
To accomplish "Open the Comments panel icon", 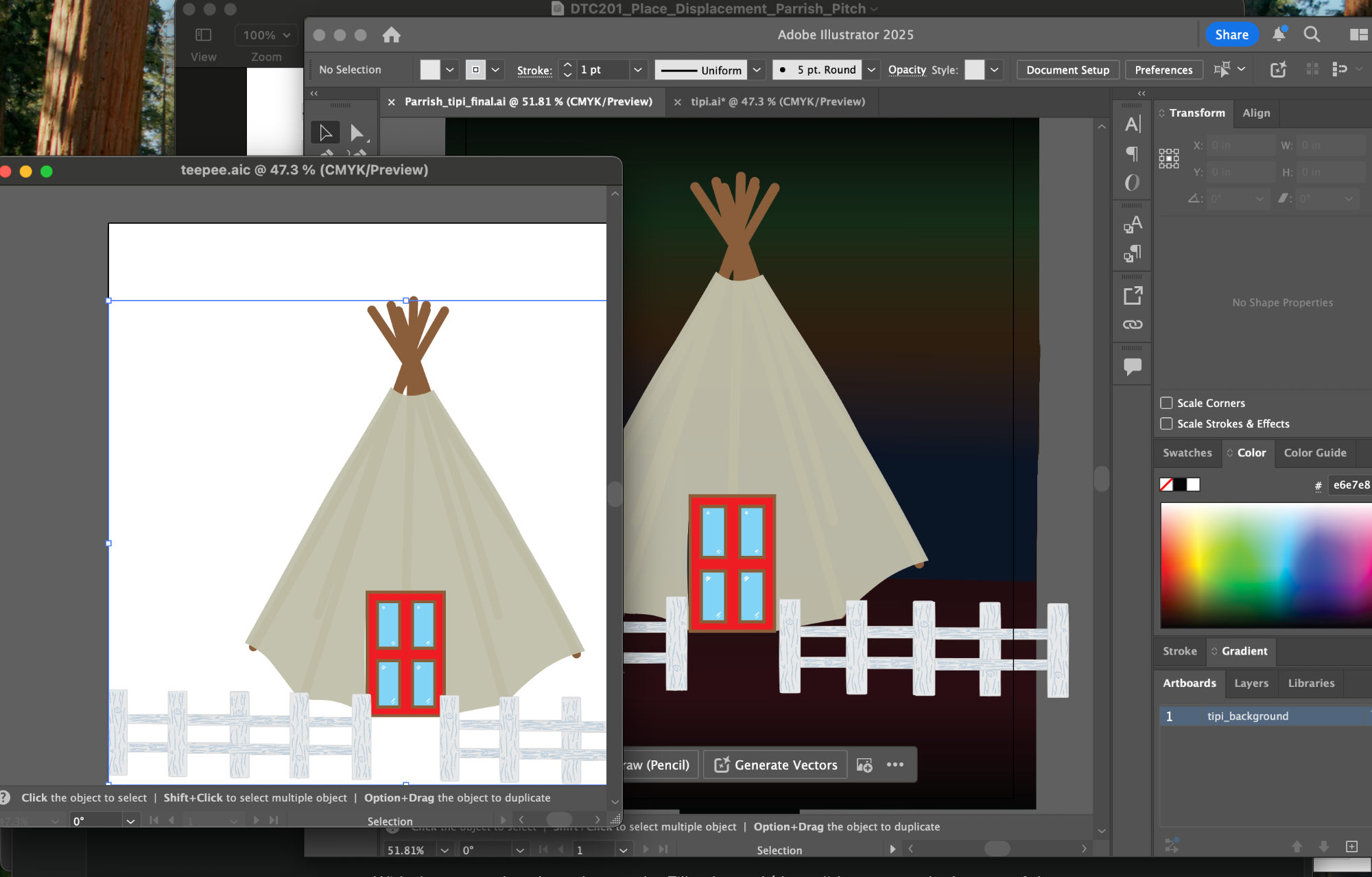I will [1133, 366].
